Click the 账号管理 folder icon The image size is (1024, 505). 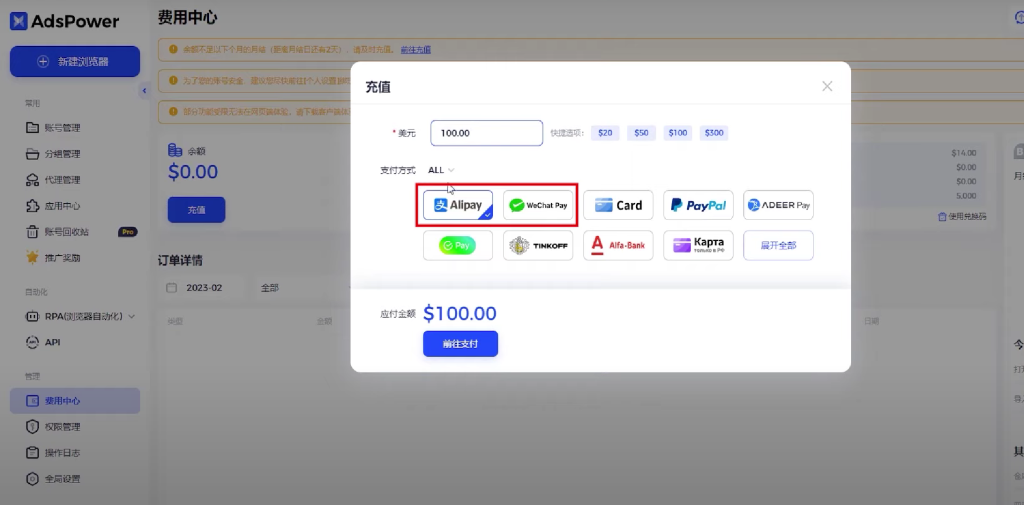pyautogui.click(x=32, y=127)
